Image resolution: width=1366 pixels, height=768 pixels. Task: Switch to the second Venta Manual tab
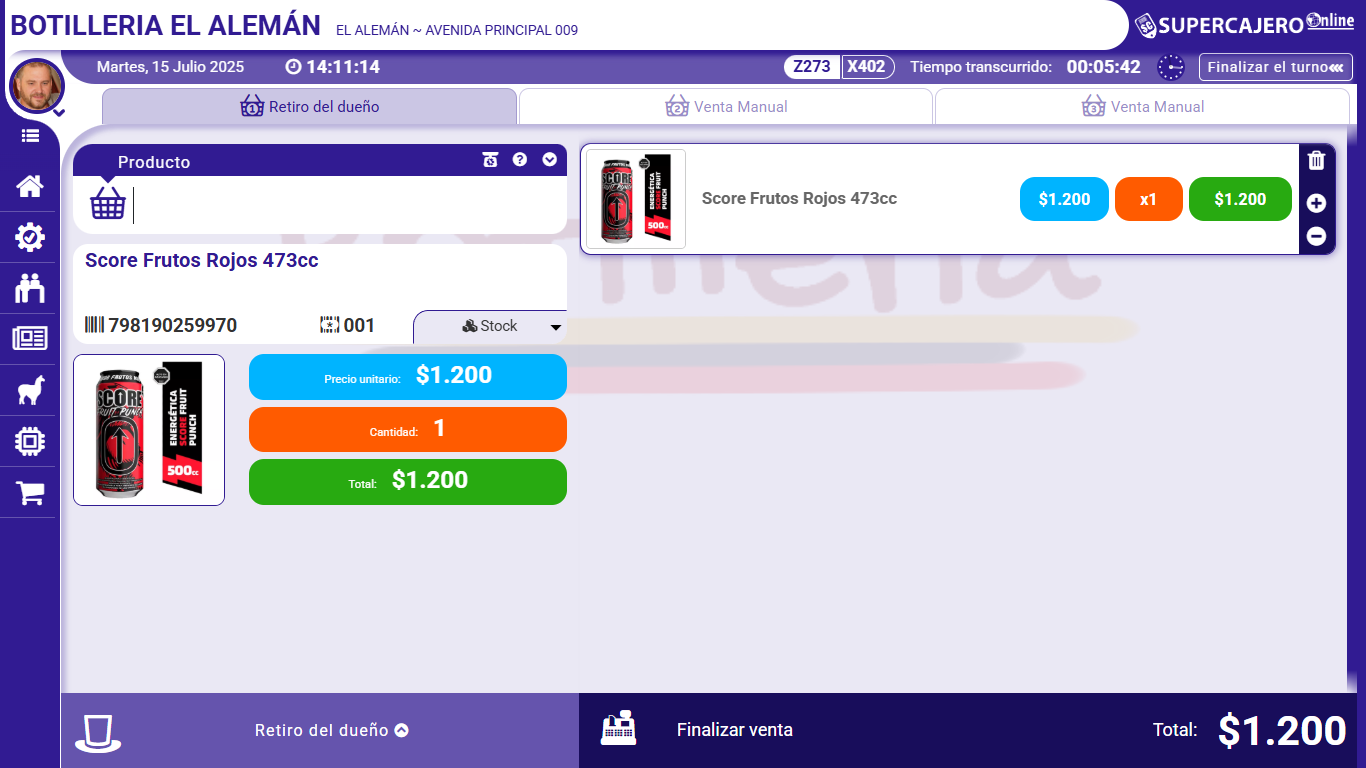click(x=726, y=106)
